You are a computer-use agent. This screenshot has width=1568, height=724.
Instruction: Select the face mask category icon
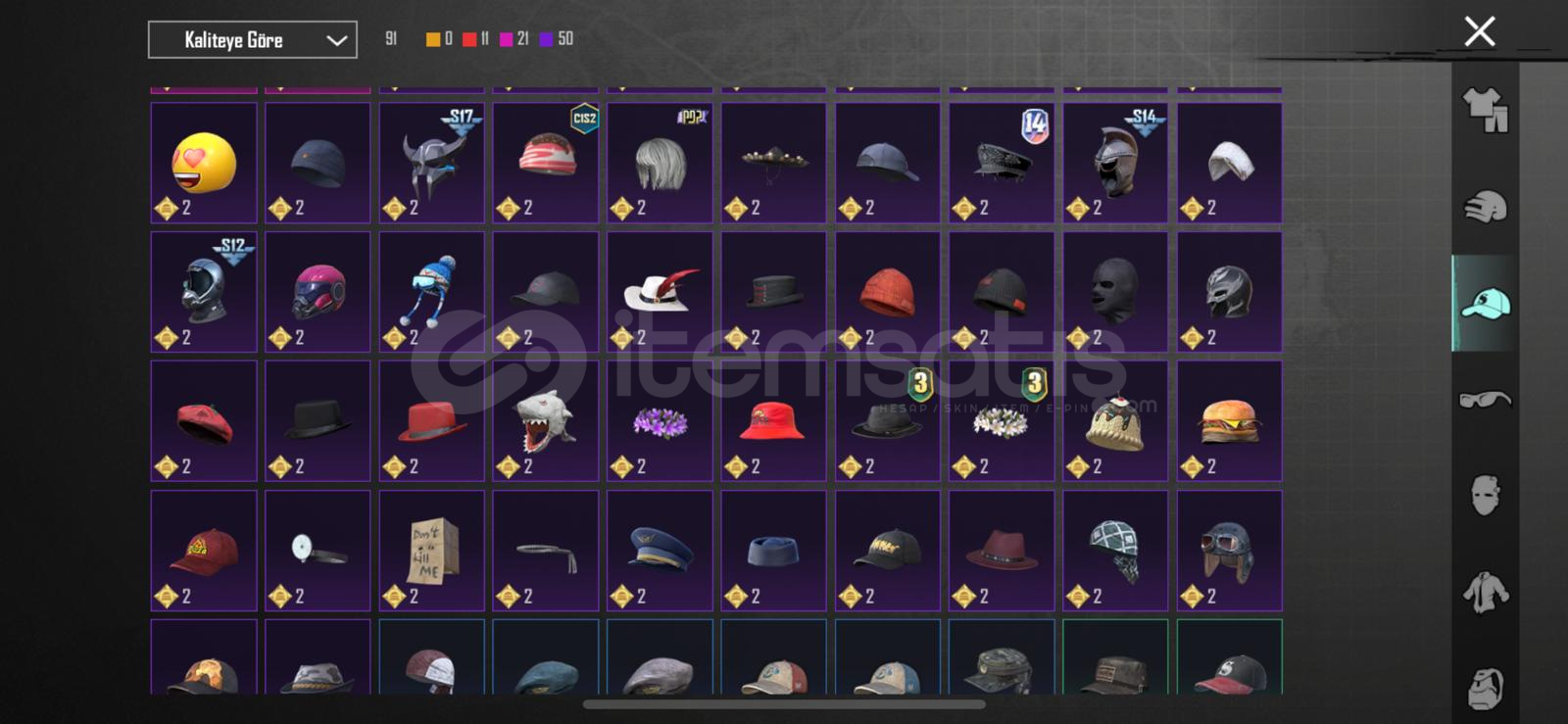[x=1486, y=496]
